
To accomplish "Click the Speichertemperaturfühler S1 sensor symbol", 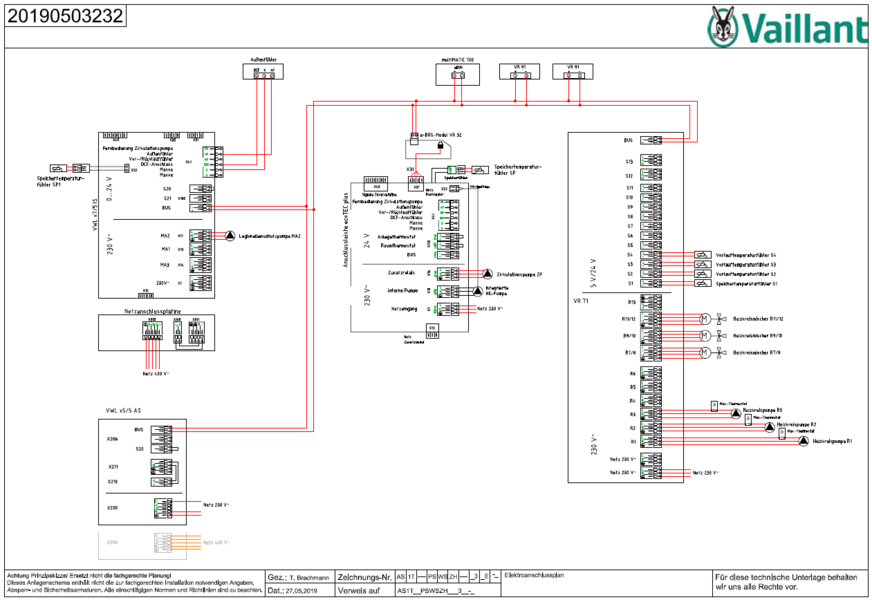I will [x=703, y=284].
